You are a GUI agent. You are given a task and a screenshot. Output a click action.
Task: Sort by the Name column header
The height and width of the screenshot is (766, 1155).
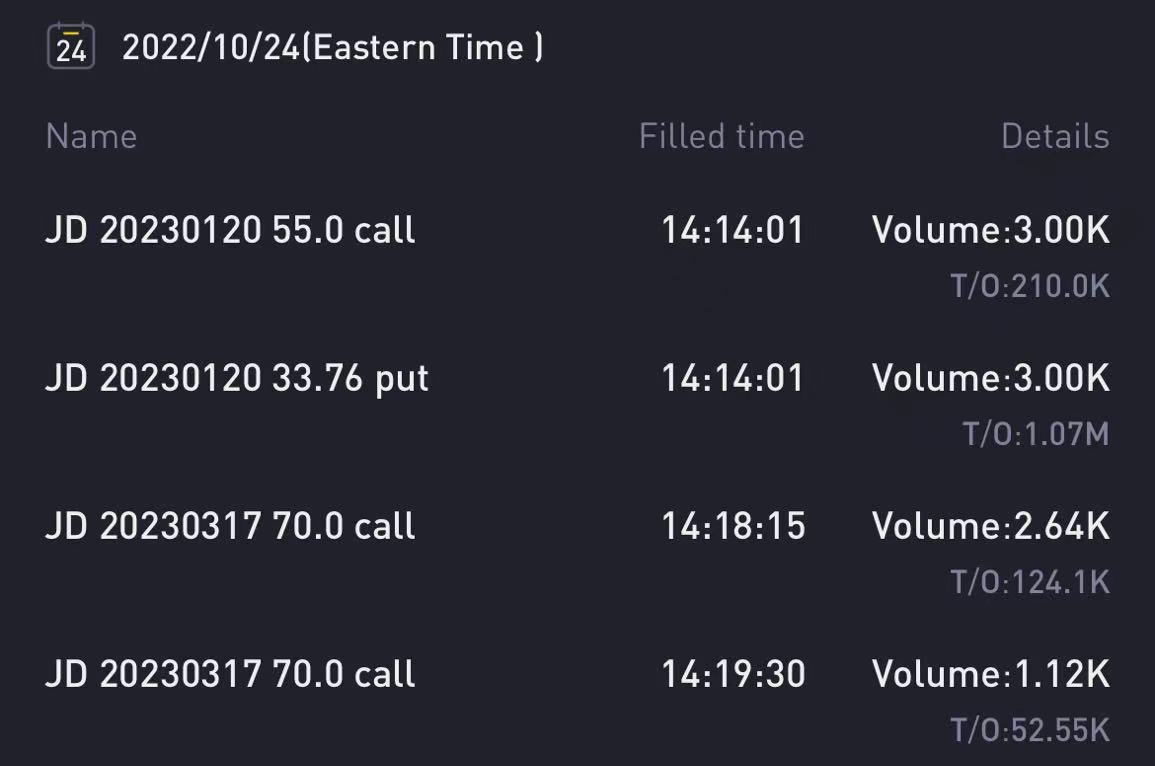pos(91,136)
